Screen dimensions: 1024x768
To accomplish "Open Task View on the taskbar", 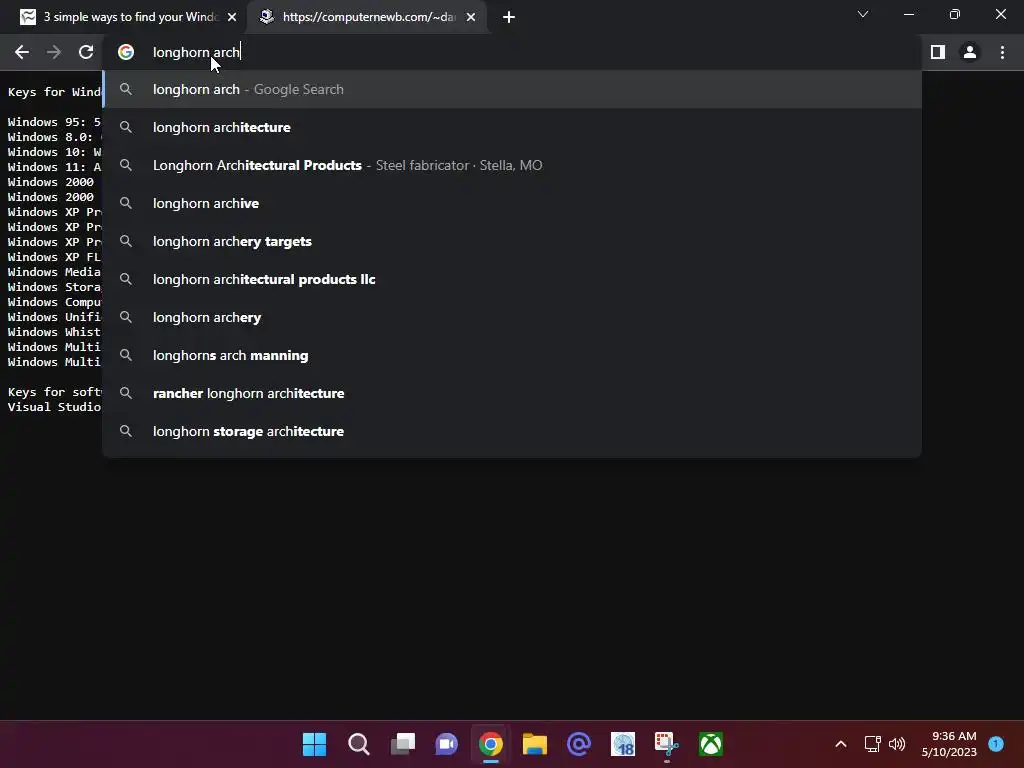I will click(403, 744).
